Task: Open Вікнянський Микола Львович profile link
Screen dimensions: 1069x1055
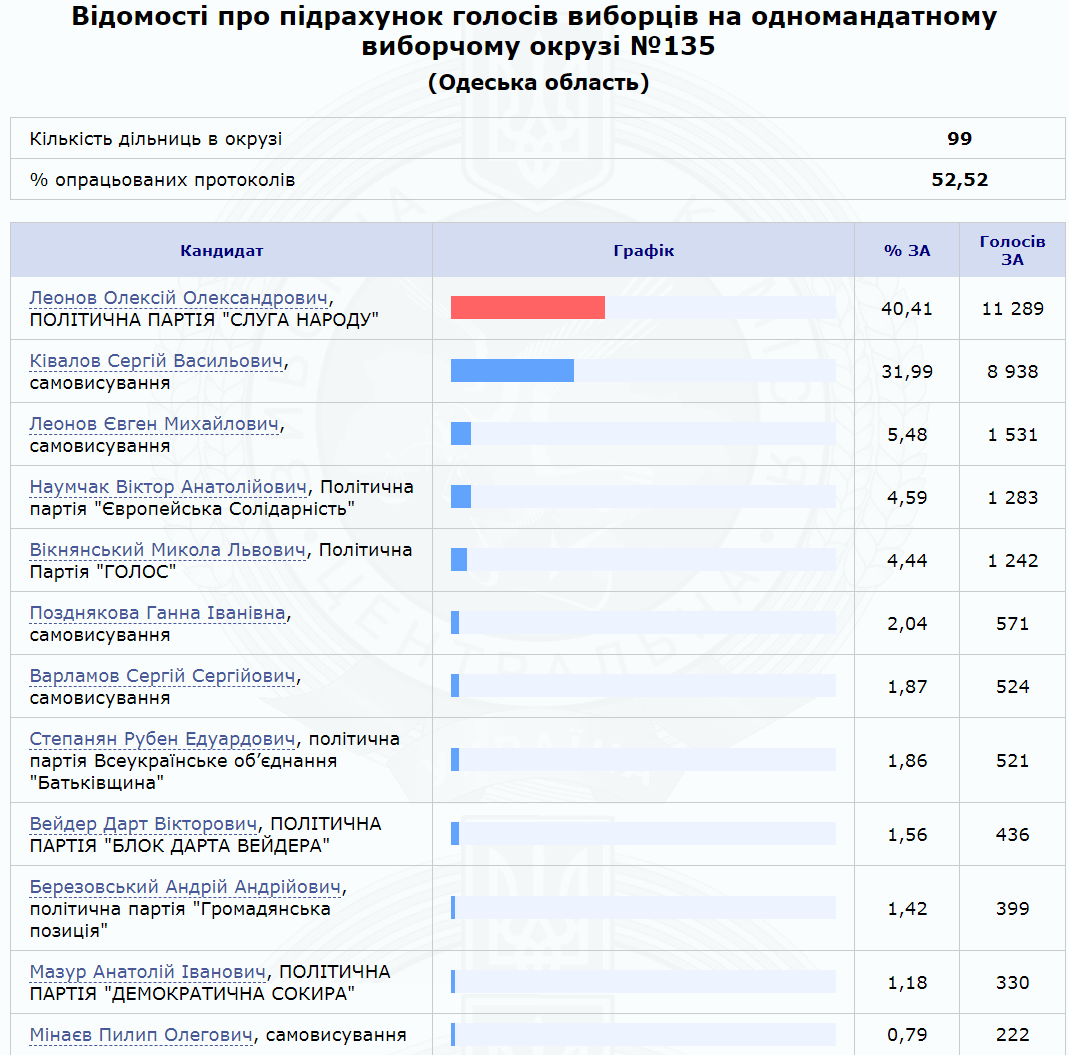Action: 167,550
